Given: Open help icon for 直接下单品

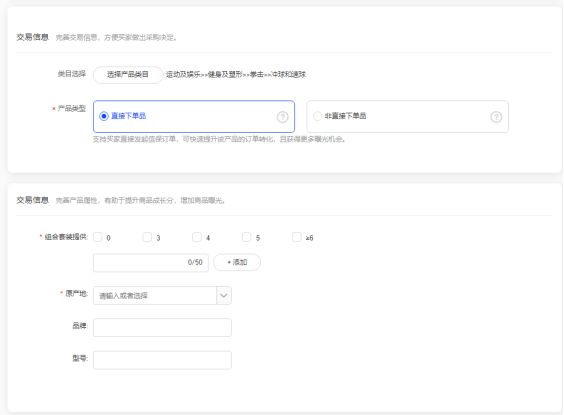Looking at the screenshot, I should tap(282, 117).
